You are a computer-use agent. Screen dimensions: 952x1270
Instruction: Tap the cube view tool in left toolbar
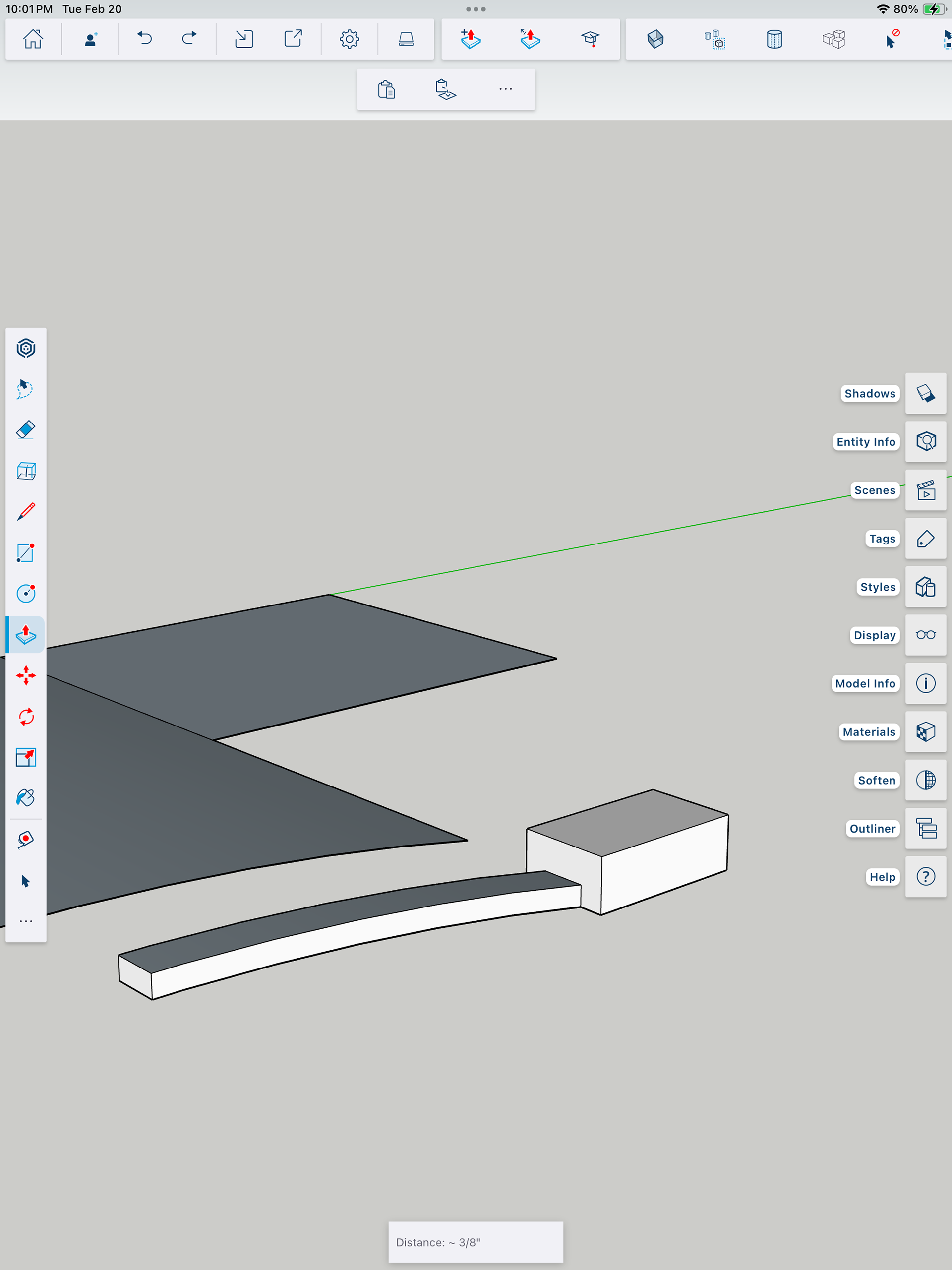pos(26,471)
